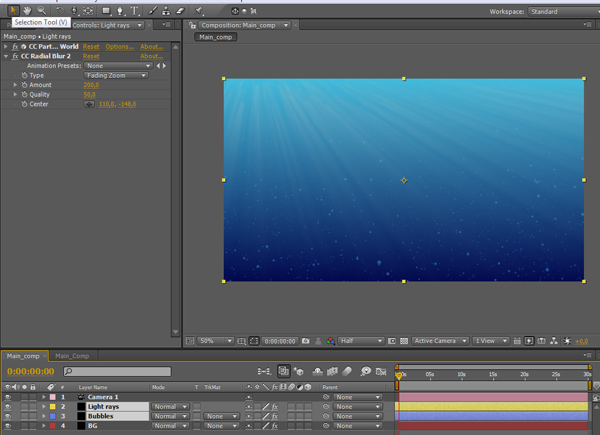
Task: Toggle Amount stopwatch keyframing
Action: point(24,85)
